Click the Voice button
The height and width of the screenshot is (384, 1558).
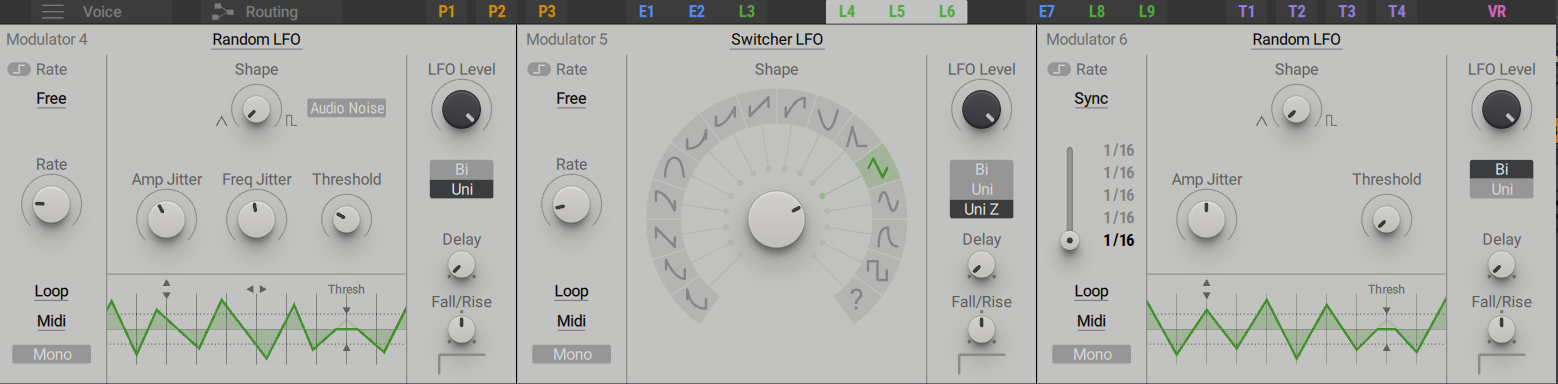point(102,12)
